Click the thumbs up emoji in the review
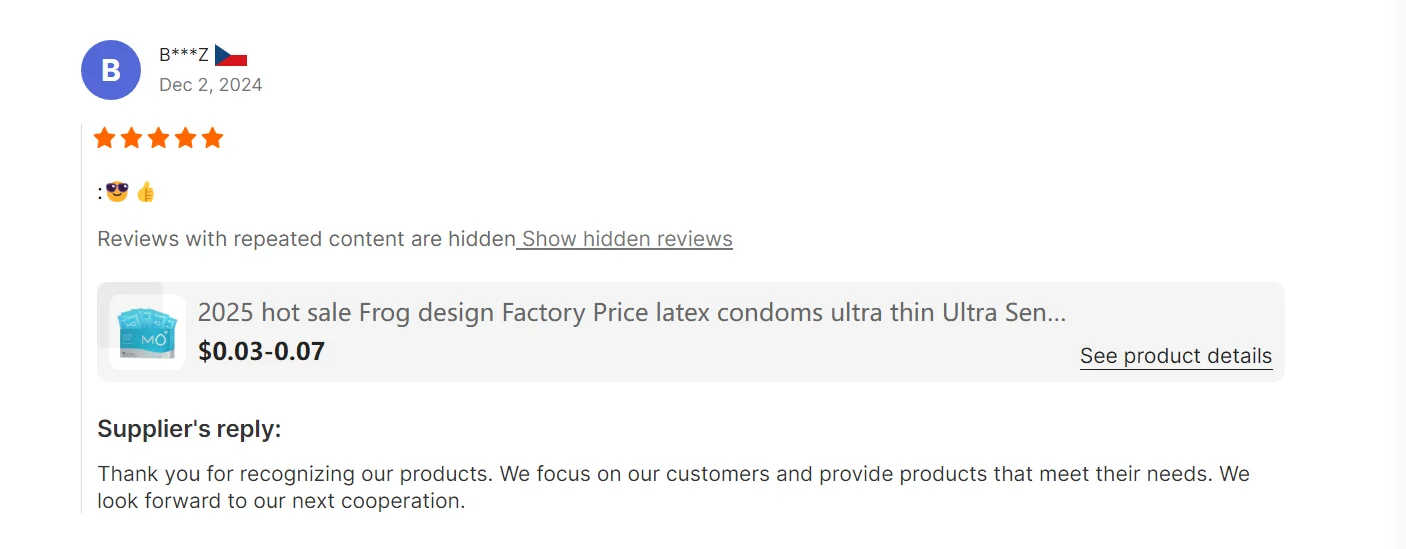1406x549 pixels. (146, 192)
